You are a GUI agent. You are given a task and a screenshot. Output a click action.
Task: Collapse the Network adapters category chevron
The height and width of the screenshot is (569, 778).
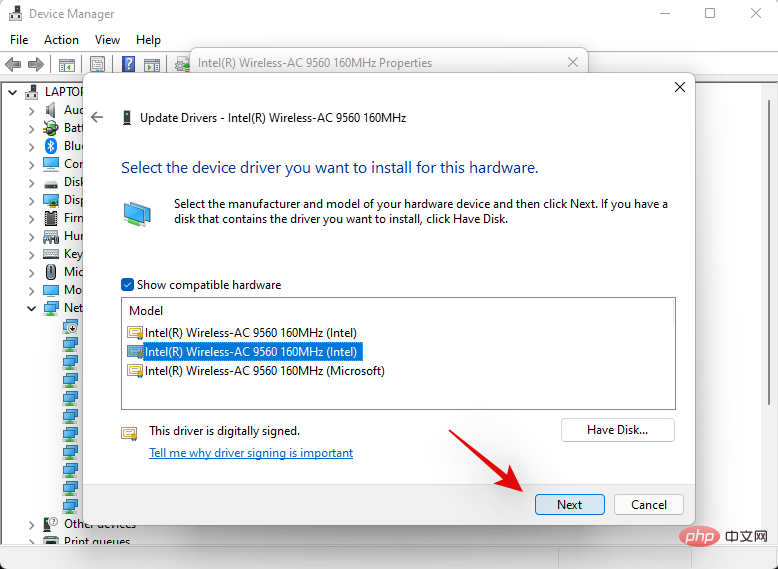32,309
